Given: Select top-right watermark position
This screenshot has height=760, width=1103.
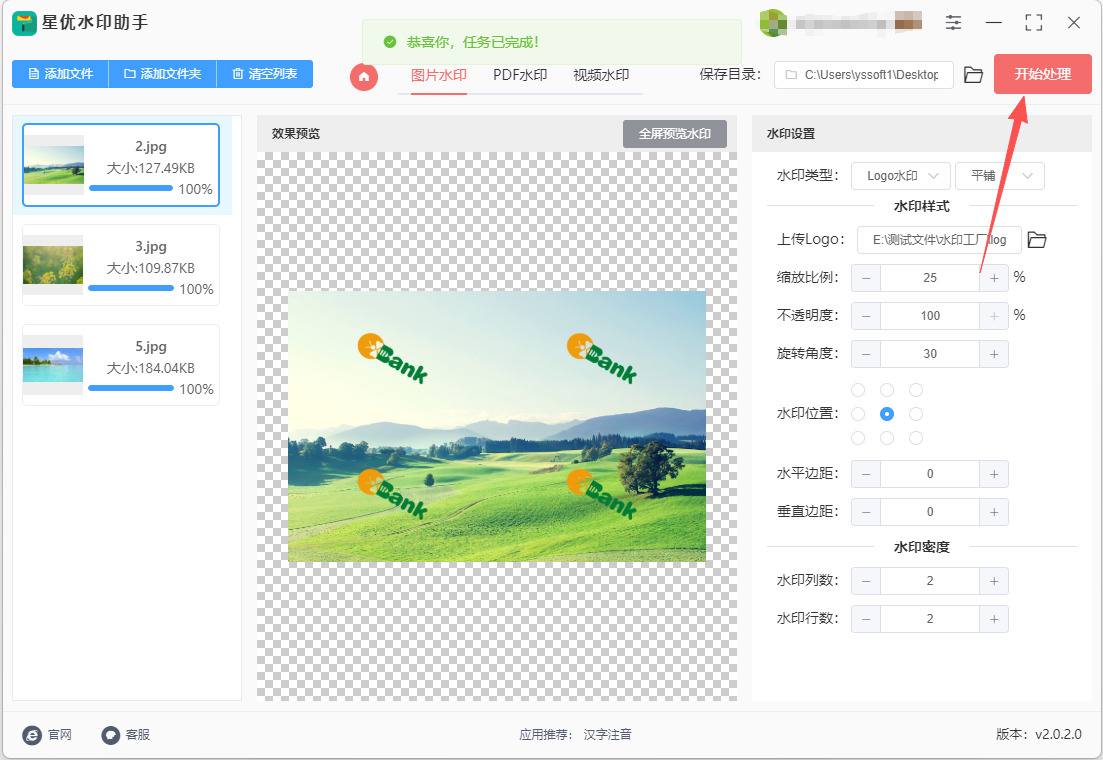Looking at the screenshot, I should click(916, 390).
